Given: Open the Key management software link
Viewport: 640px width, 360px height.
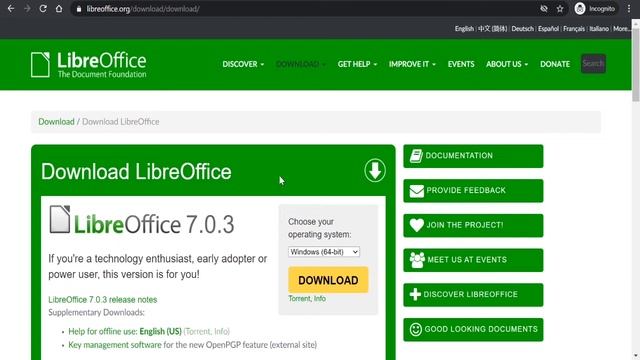Looking at the screenshot, I should [115, 345].
